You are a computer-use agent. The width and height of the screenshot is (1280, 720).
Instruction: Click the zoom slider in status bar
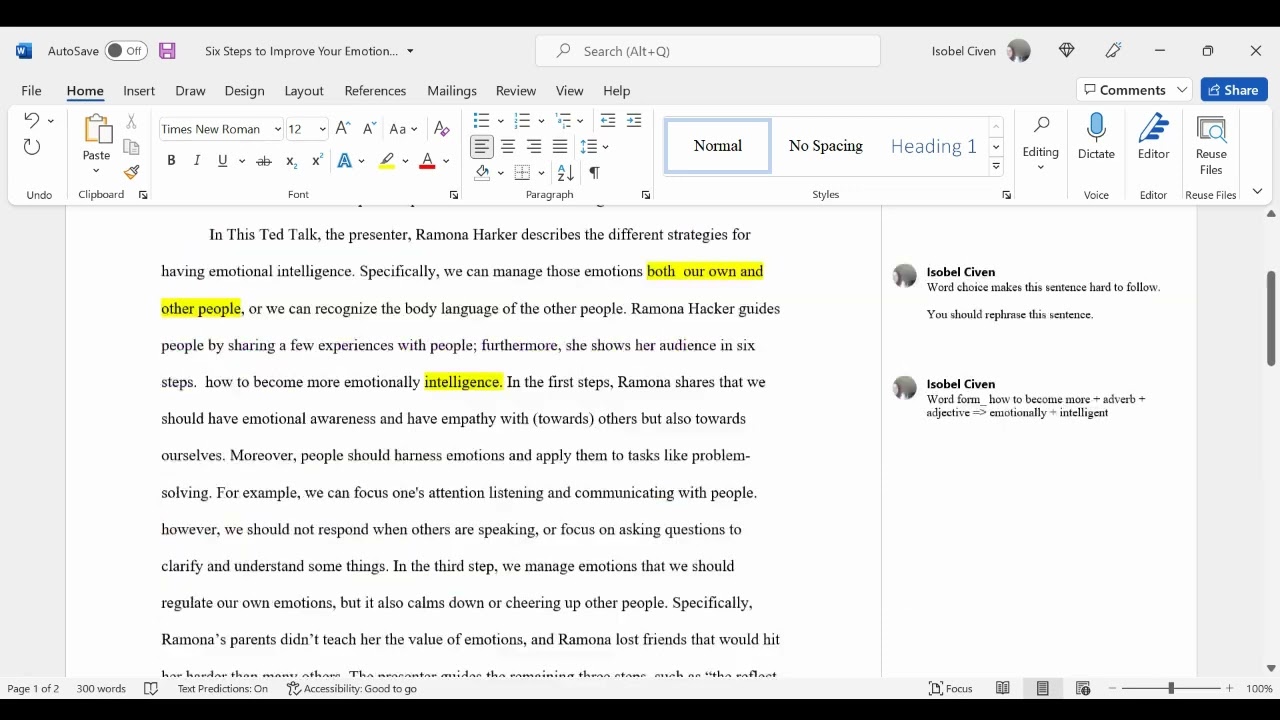coord(1171,689)
